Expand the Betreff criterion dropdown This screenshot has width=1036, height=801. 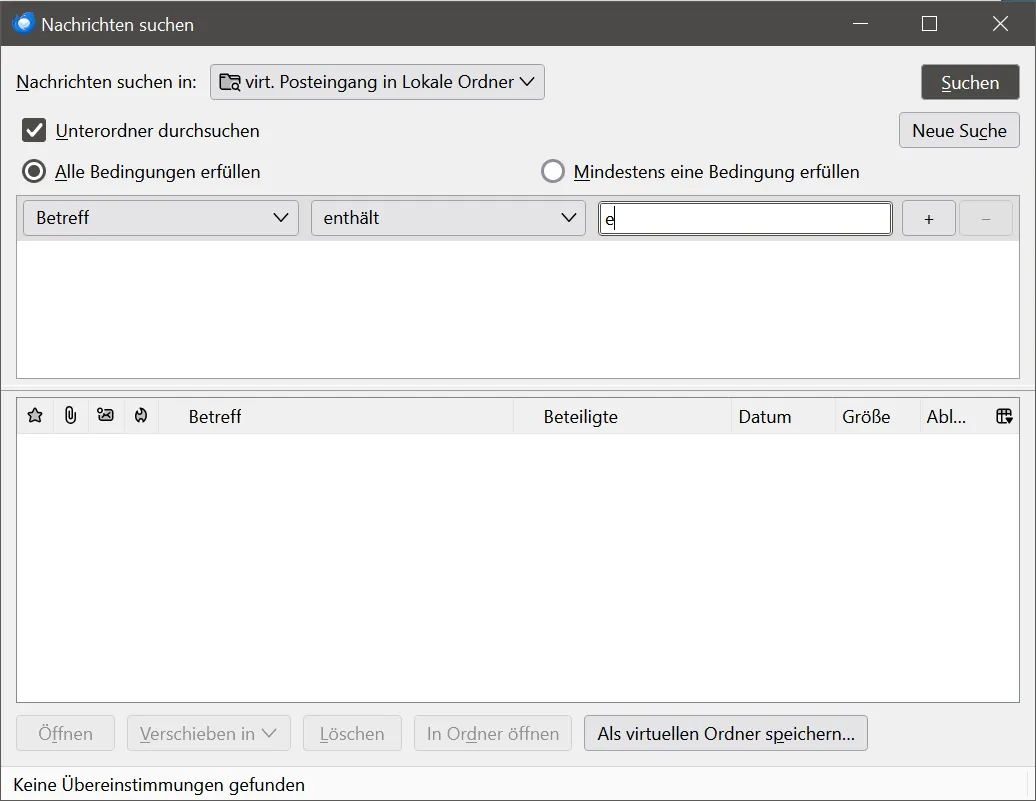pos(161,218)
